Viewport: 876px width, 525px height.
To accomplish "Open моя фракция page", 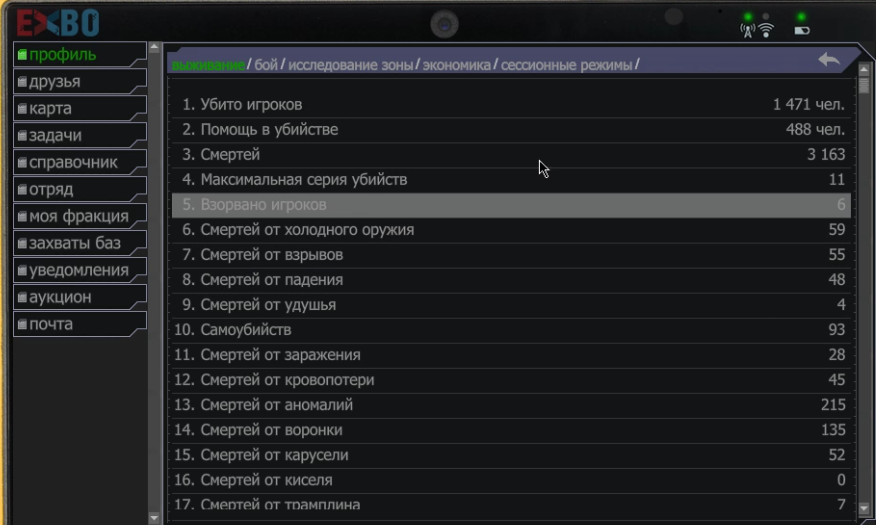I will pyautogui.click(x=80, y=216).
